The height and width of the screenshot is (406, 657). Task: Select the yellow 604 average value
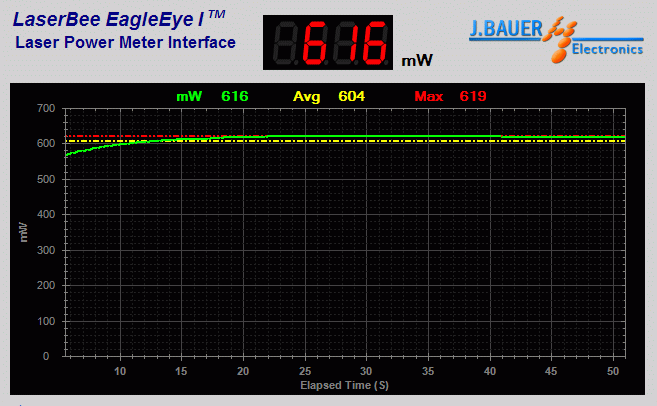352,96
